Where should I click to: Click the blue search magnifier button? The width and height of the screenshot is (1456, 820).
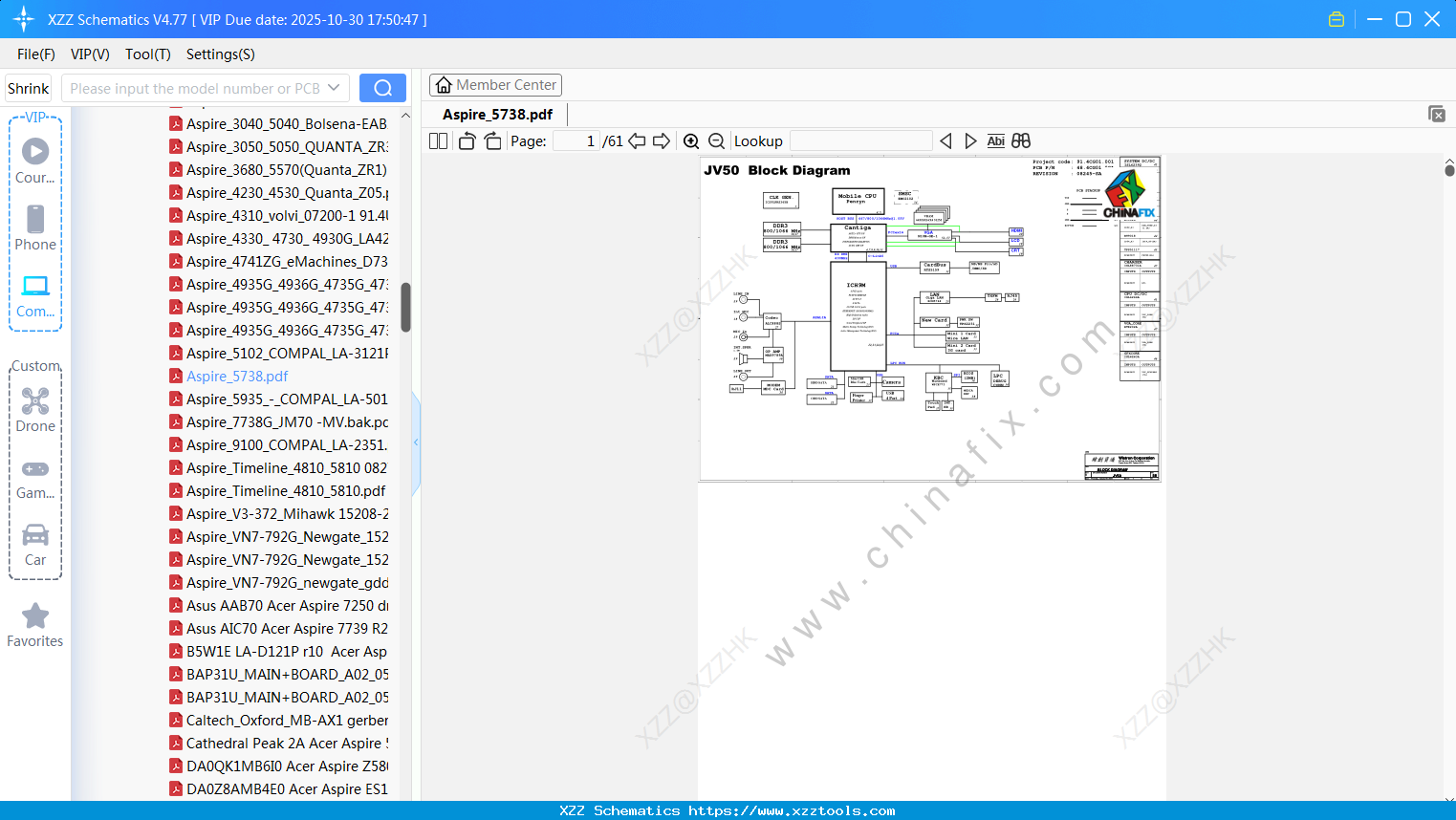pos(382,88)
